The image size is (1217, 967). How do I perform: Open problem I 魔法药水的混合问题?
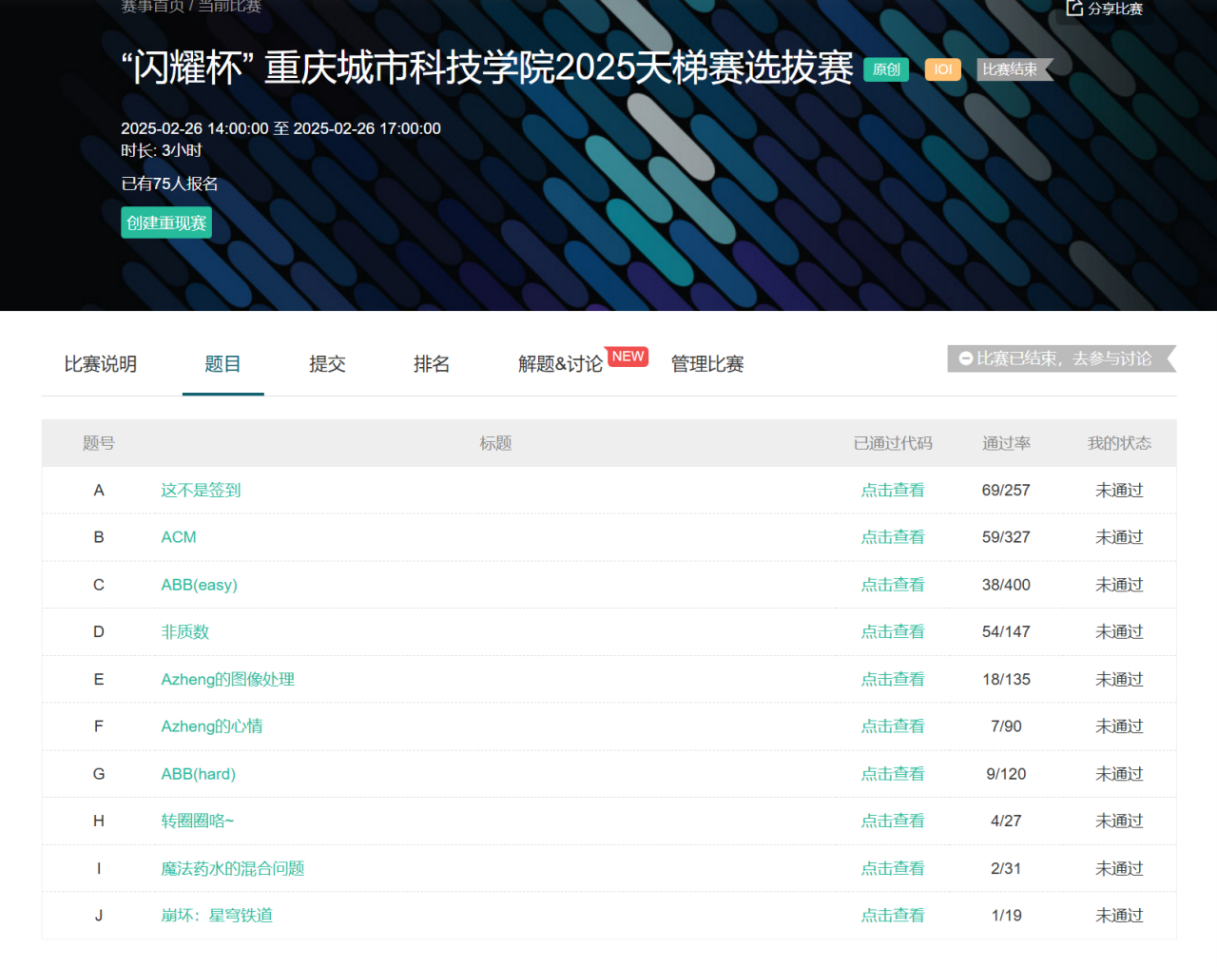[x=233, y=868]
